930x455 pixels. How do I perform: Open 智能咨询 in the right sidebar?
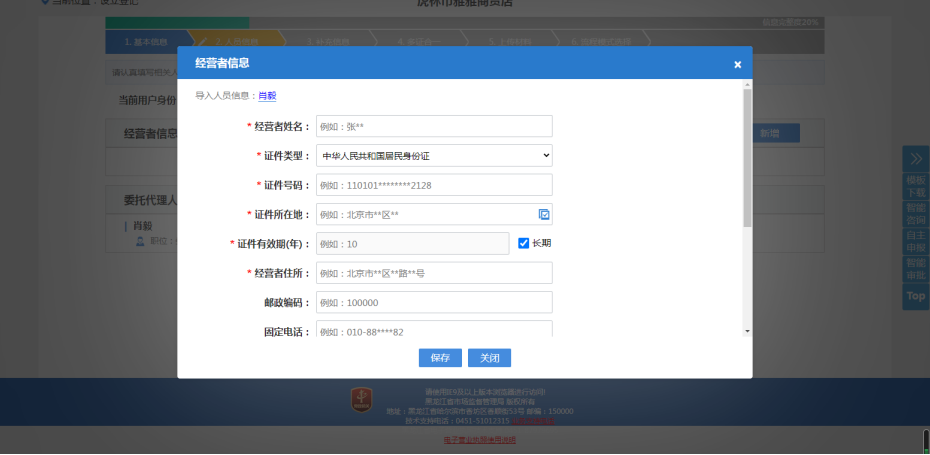(916, 214)
